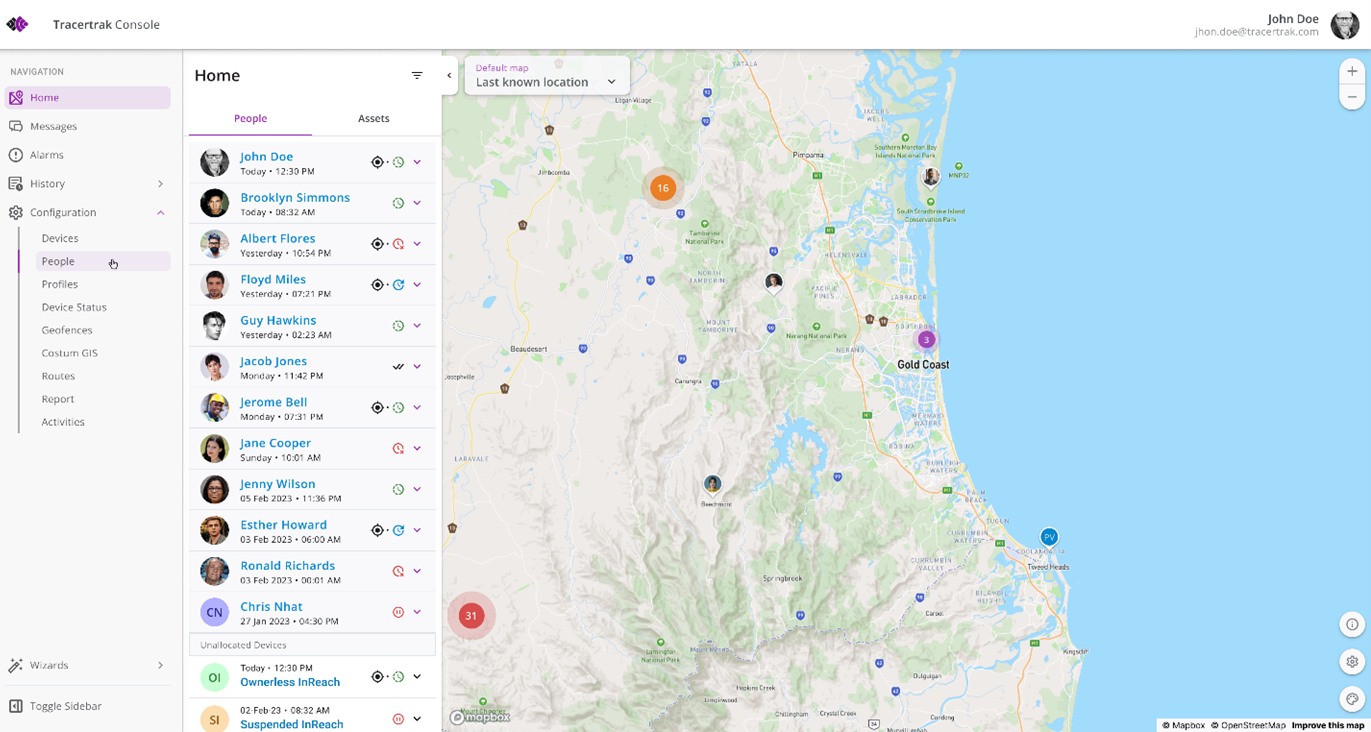Select Geofences under Configuration
The width and height of the screenshot is (1371, 732).
tap(67, 330)
